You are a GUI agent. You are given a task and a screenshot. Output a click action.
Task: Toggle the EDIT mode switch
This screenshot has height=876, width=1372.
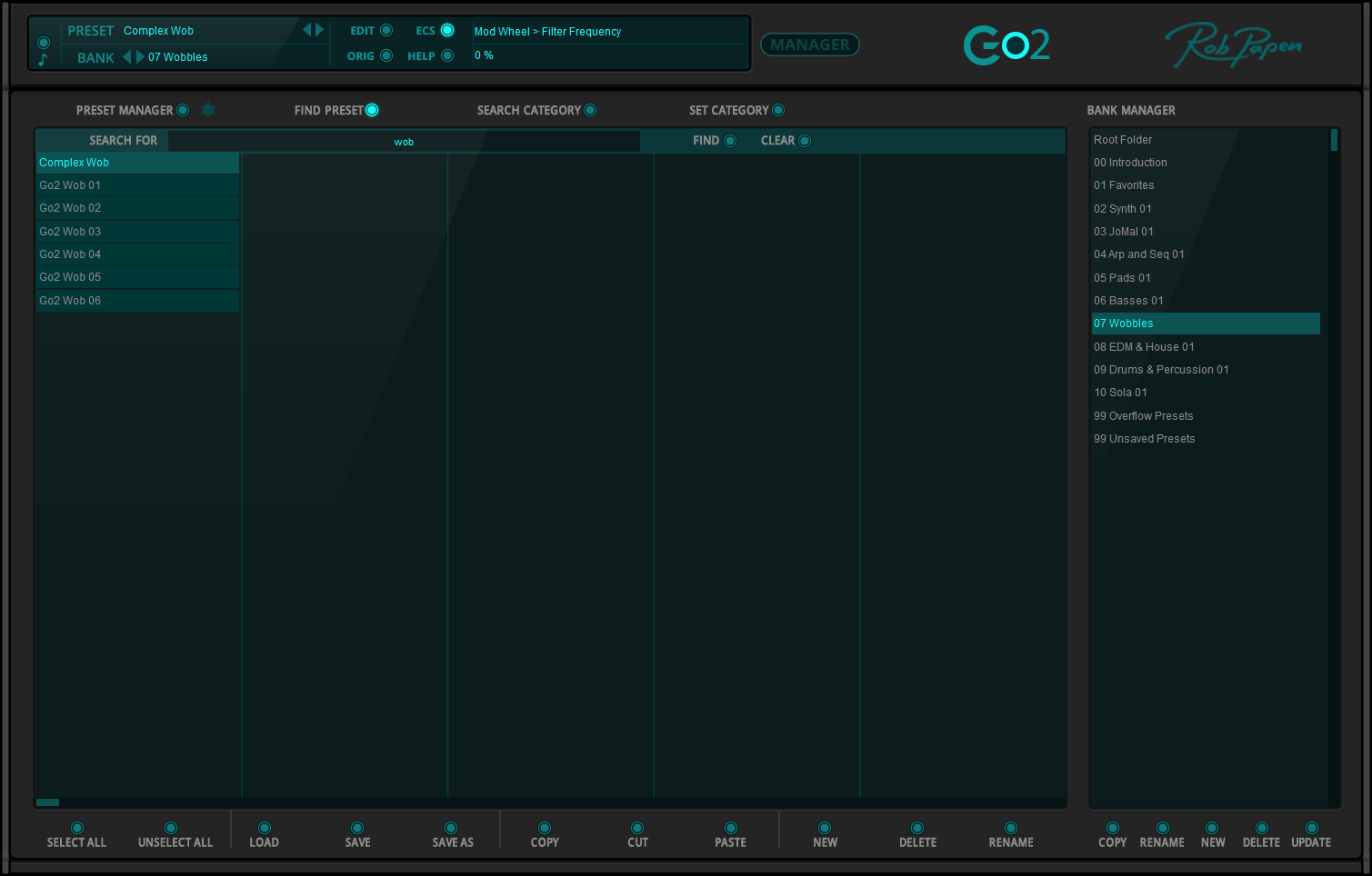pyautogui.click(x=386, y=30)
